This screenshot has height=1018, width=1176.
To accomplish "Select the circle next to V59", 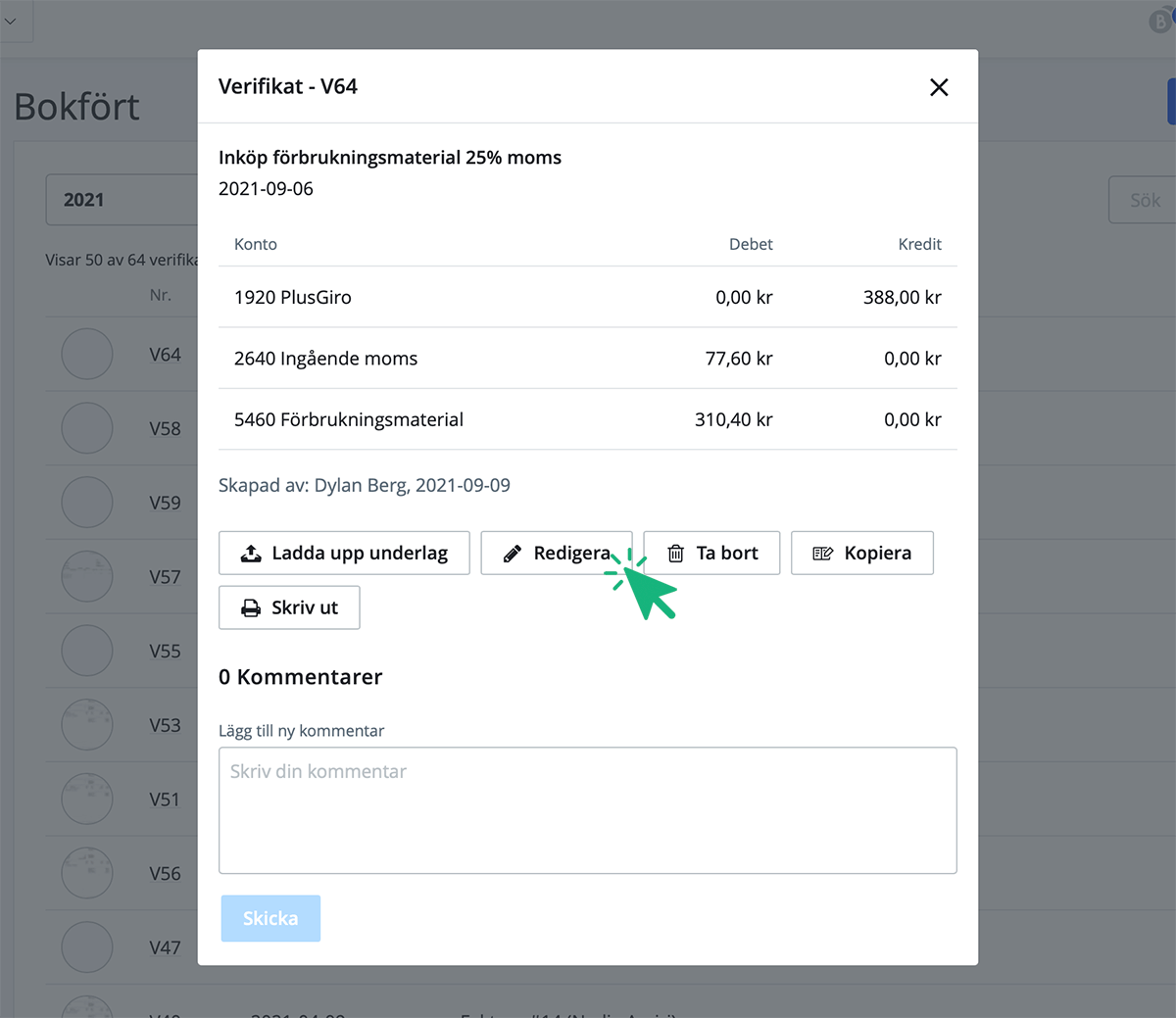I will [87, 502].
